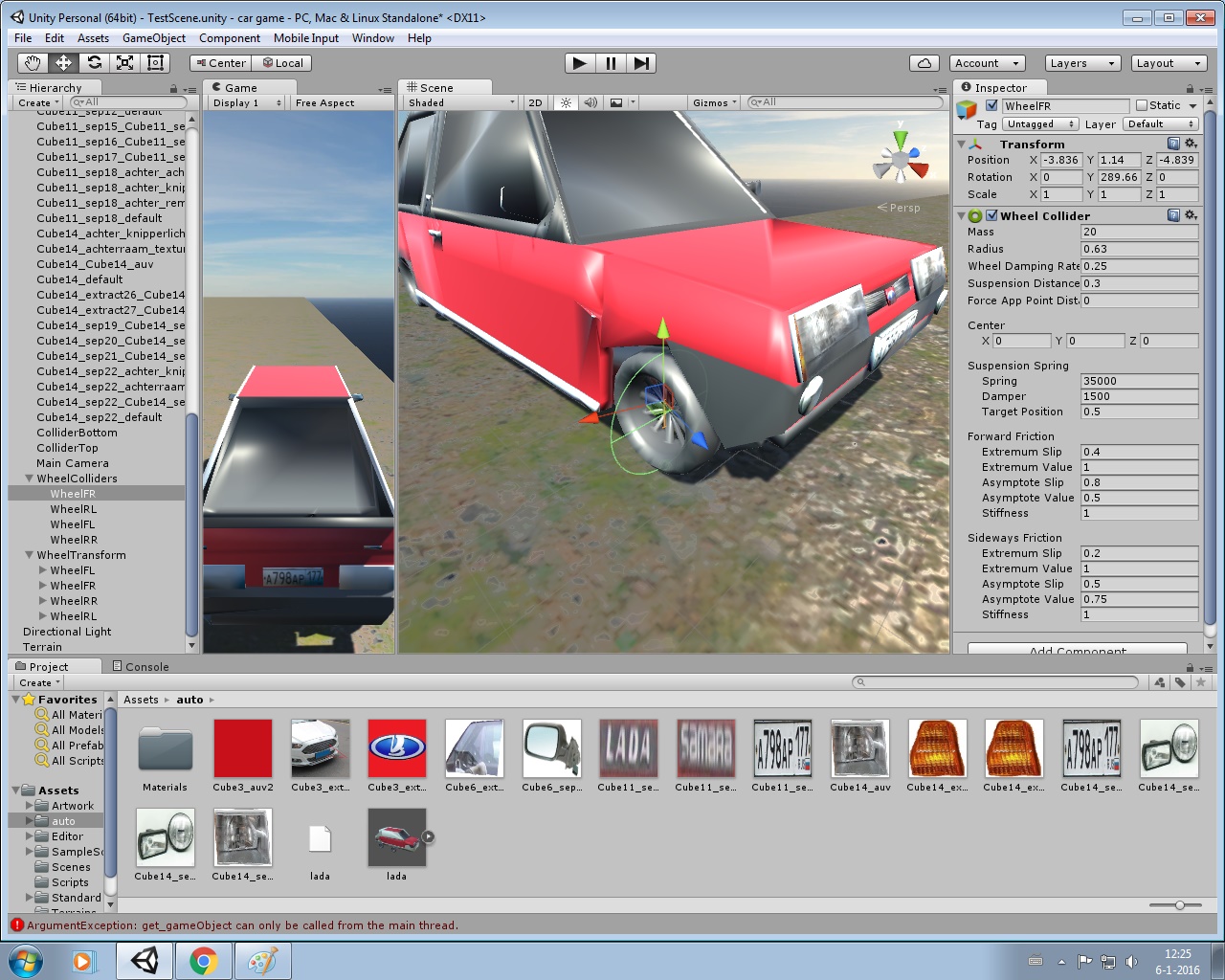This screenshot has height=980, width=1225.
Task: Change Untagged in the Tag dropdown
Action: [x=1040, y=123]
